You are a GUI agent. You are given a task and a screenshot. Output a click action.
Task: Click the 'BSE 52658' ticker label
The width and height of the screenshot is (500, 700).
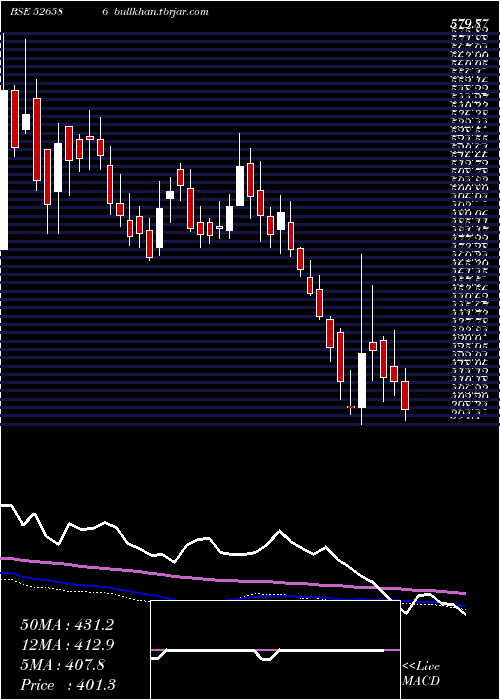click(36, 12)
